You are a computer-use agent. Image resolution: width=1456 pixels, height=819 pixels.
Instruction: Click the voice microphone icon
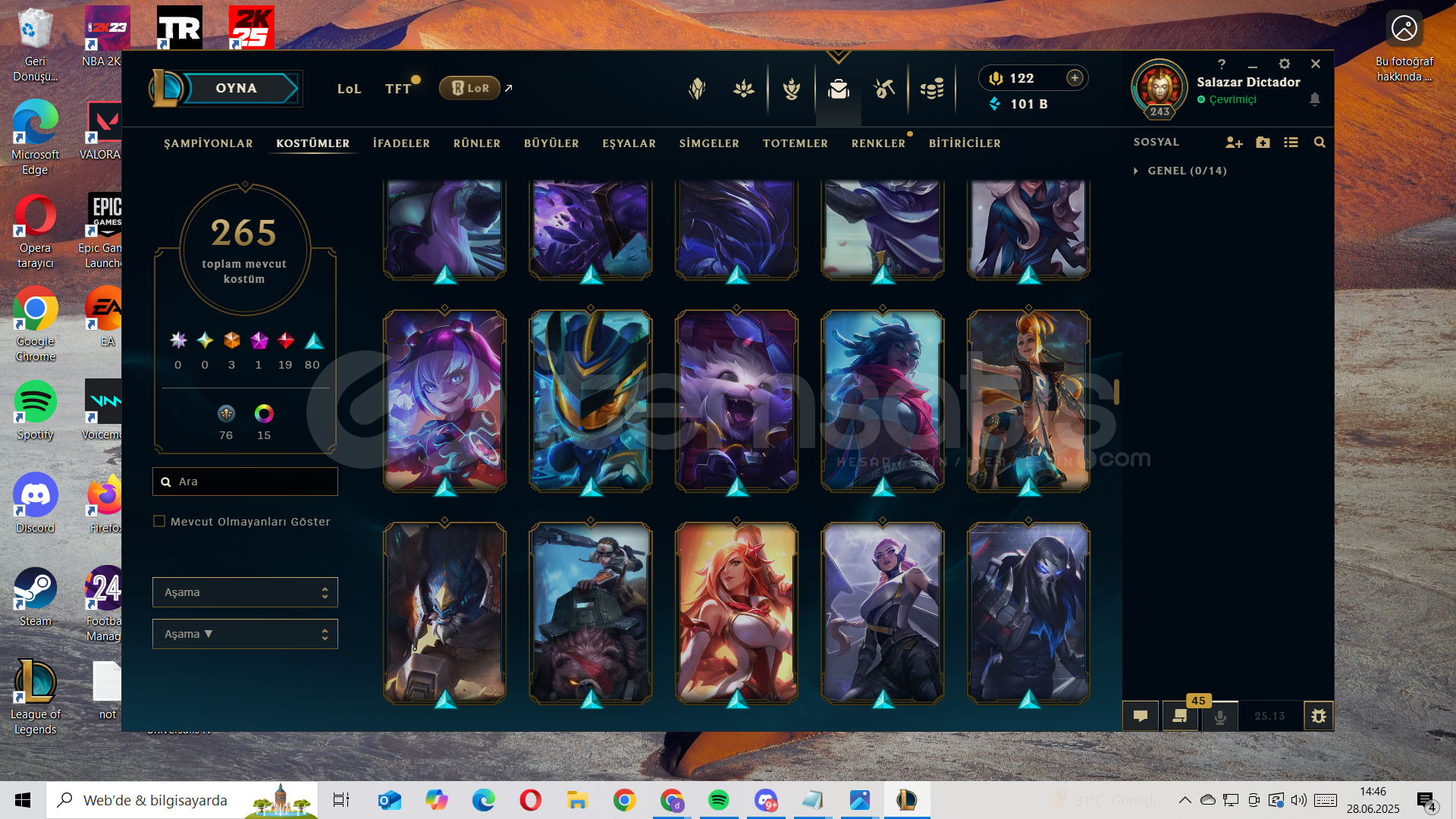coord(1220,716)
